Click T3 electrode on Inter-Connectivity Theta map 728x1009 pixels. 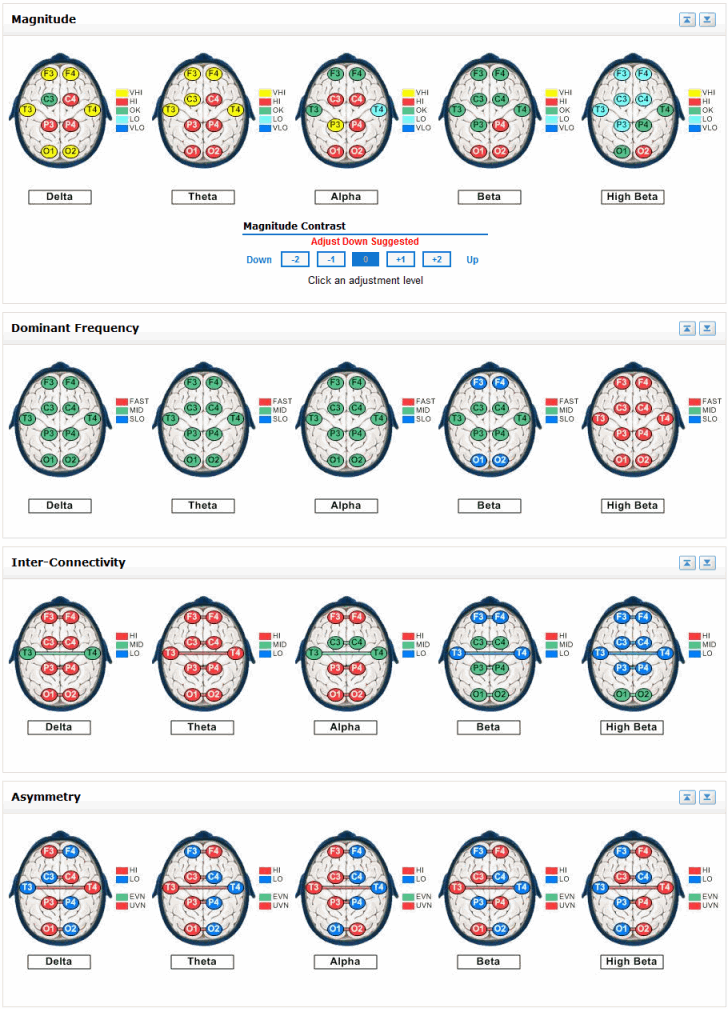coord(170,653)
